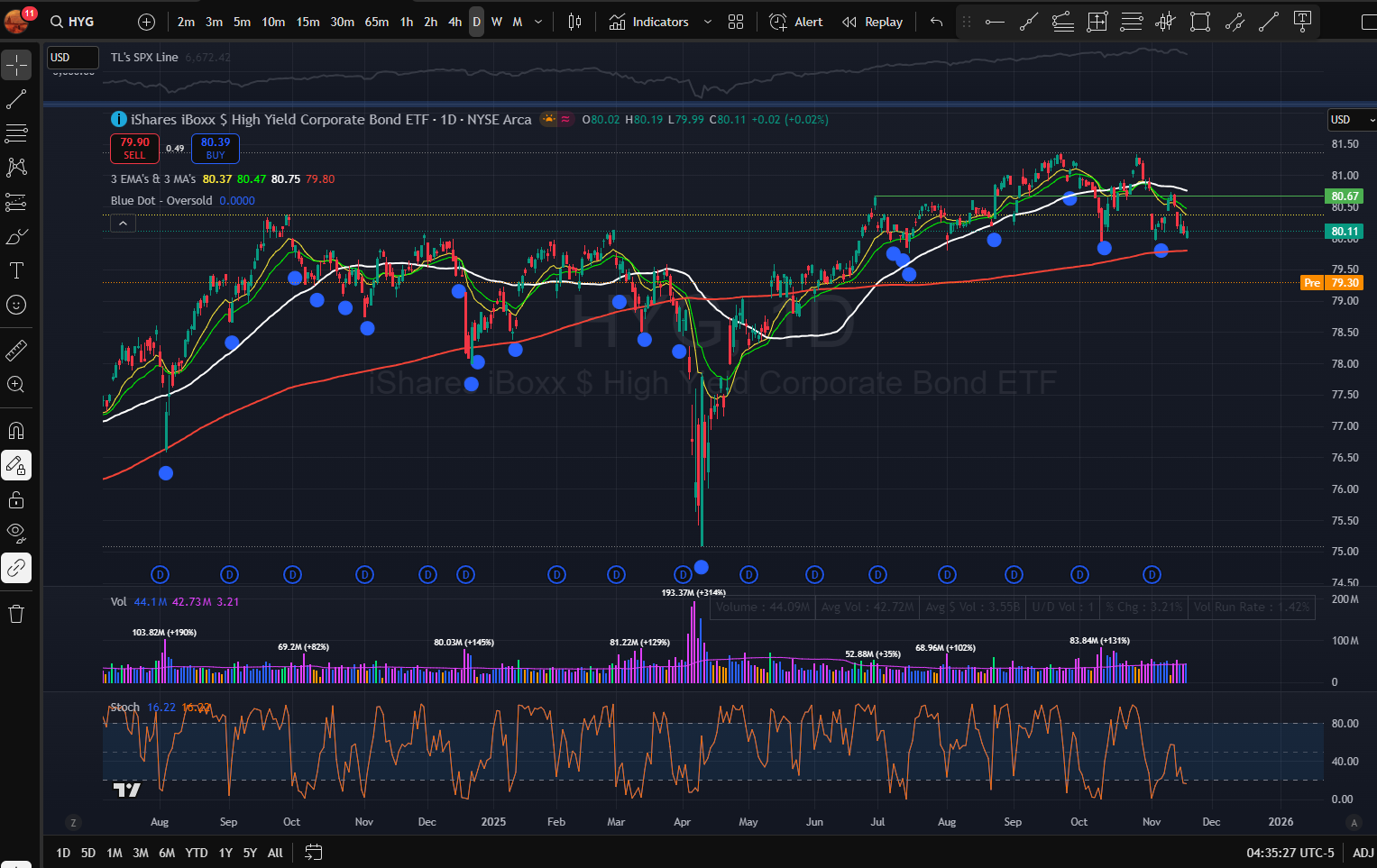
Task: Select the parallel channel tool in favorites
Action: [x=1235, y=22]
